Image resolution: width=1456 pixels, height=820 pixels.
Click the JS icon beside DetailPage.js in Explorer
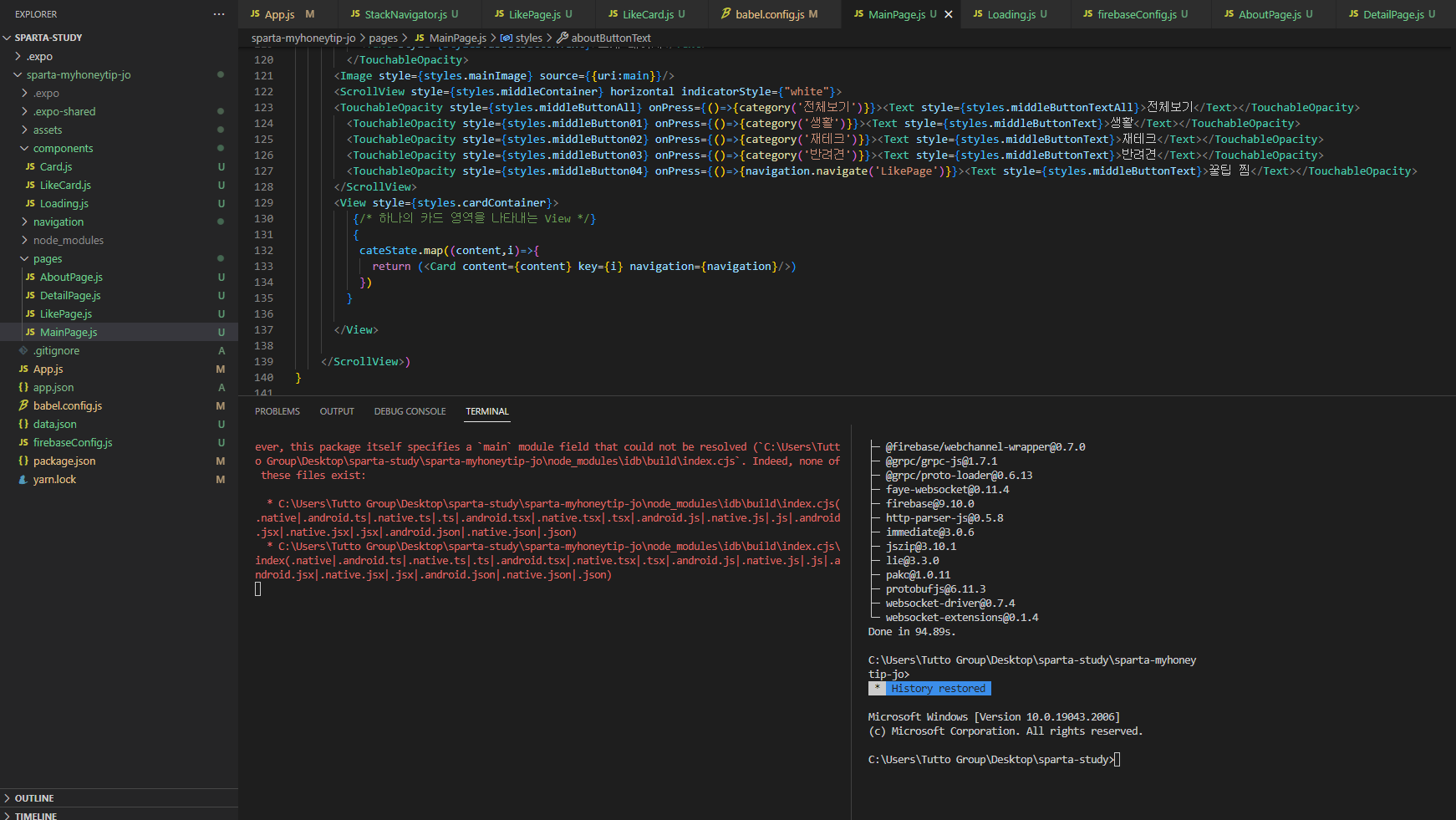click(30, 296)
